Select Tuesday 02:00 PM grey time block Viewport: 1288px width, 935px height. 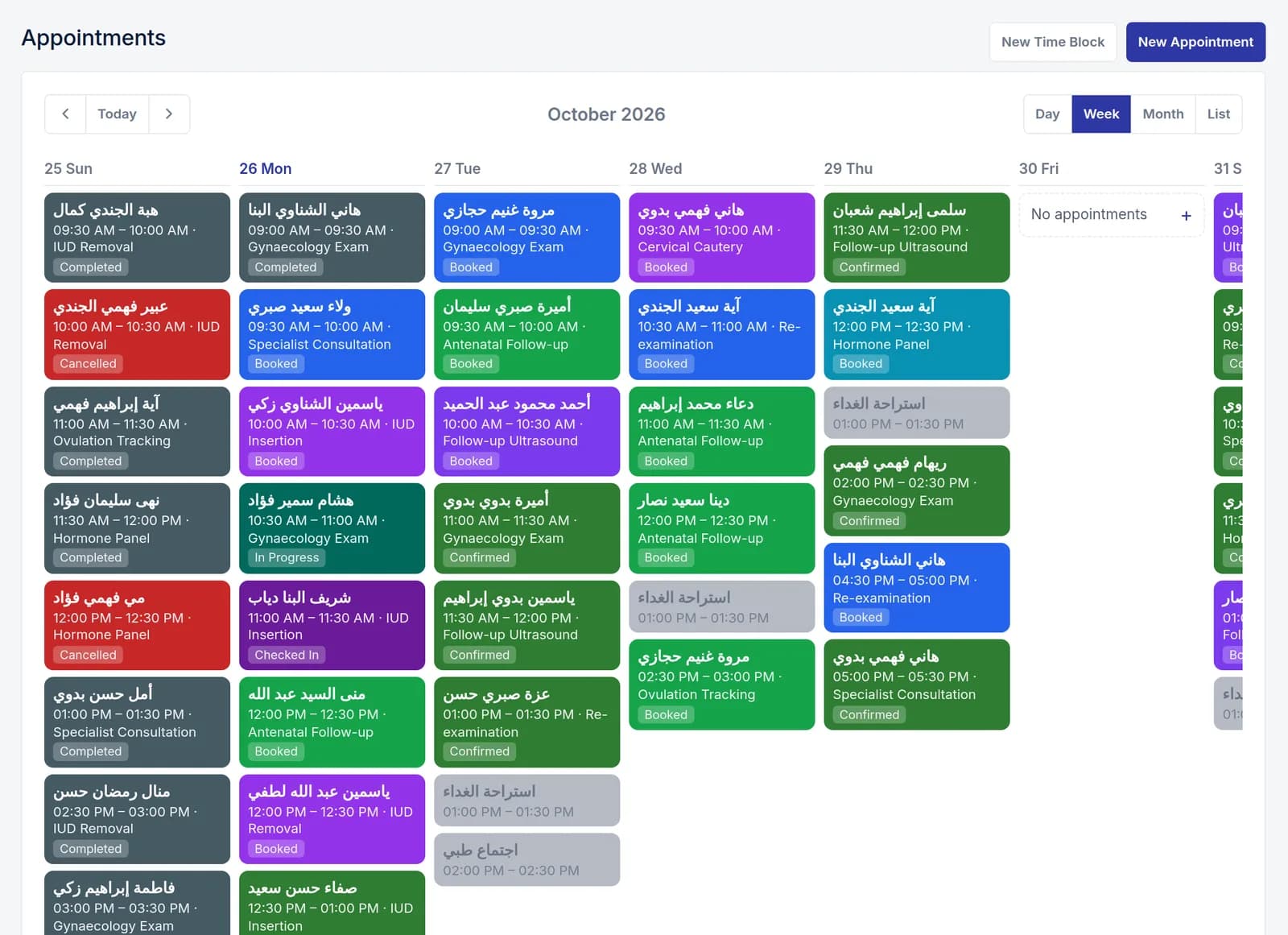coord(526,859)
